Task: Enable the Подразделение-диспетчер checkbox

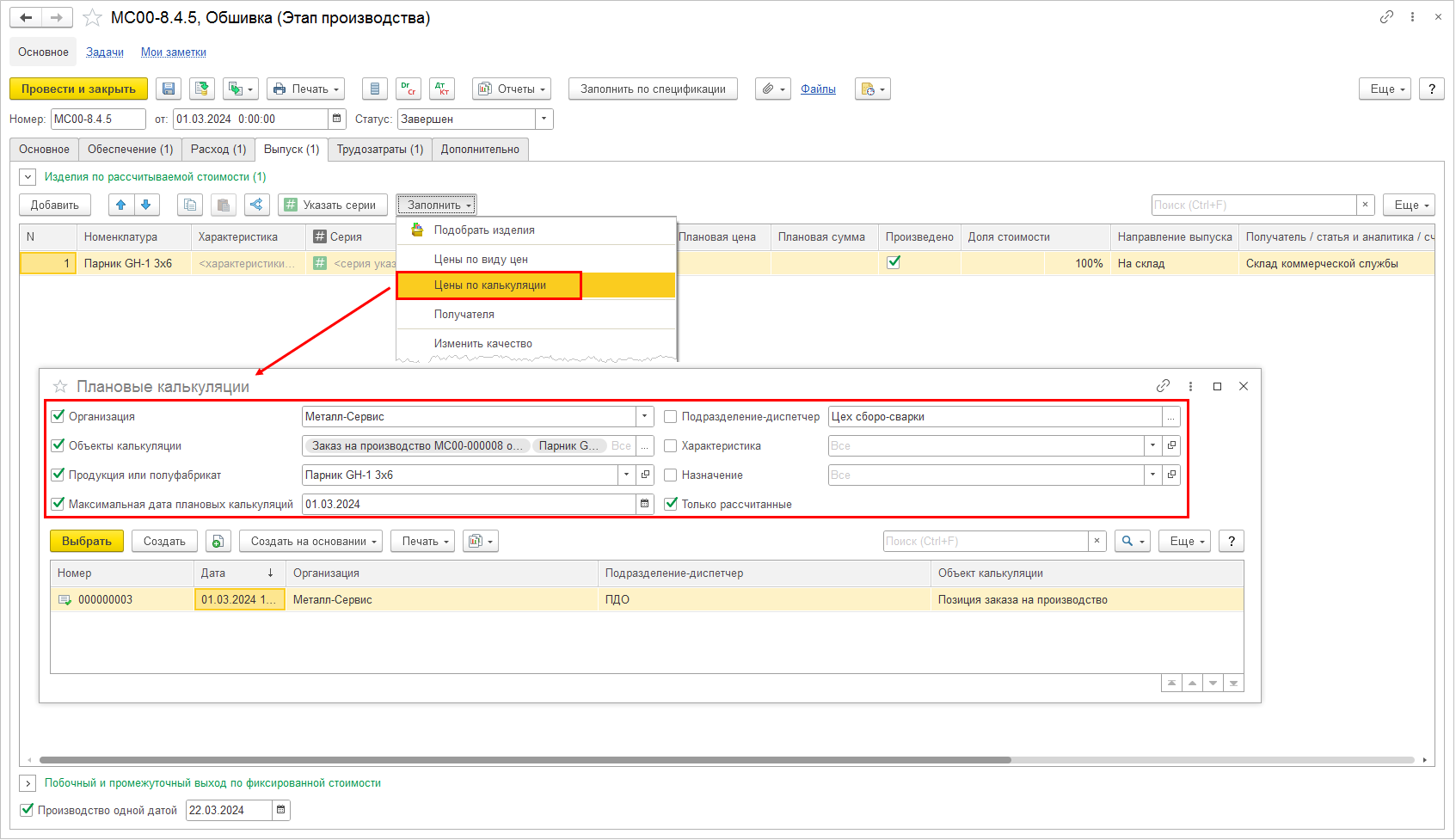Action: [x=671, y=417]
